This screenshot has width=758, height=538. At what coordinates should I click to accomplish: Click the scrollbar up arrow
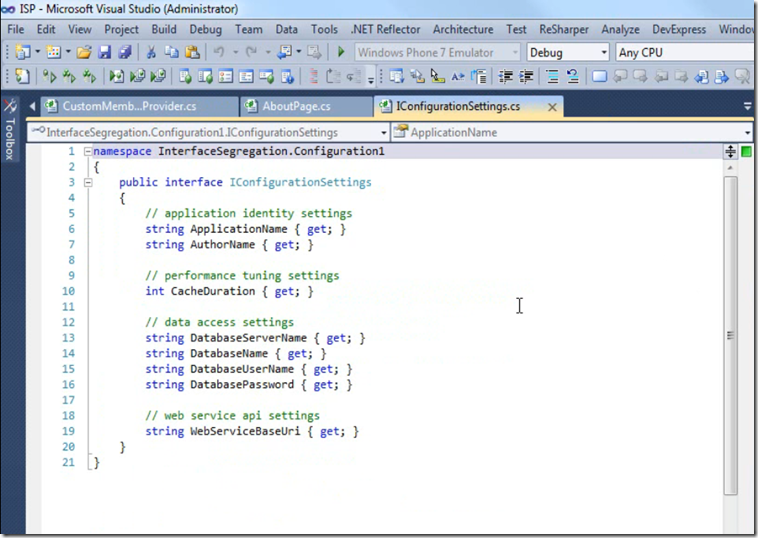[x=730, y=168]
